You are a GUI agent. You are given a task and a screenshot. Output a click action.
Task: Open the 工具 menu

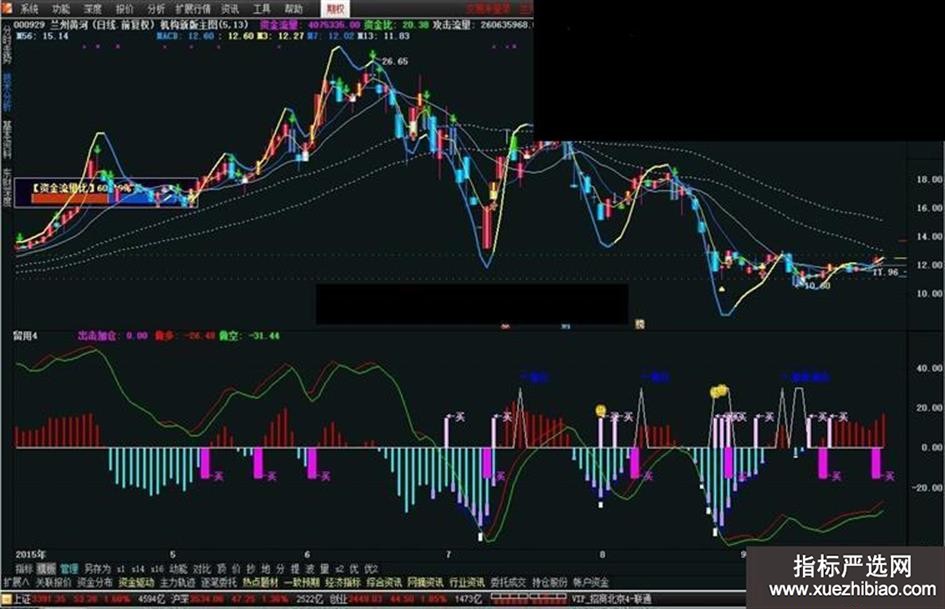coord(262,8)
